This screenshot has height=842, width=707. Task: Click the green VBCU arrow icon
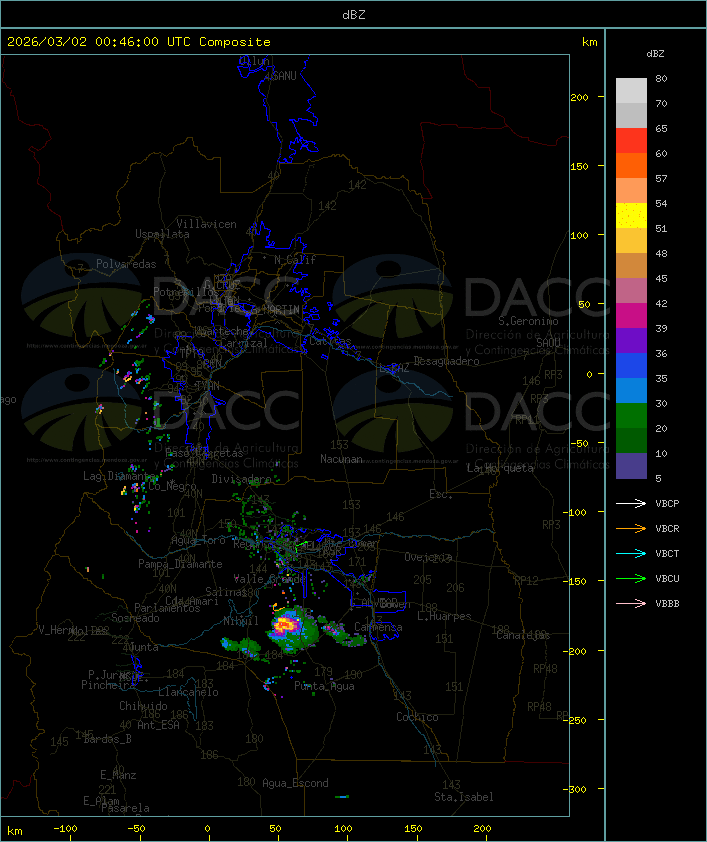[631, 578]
